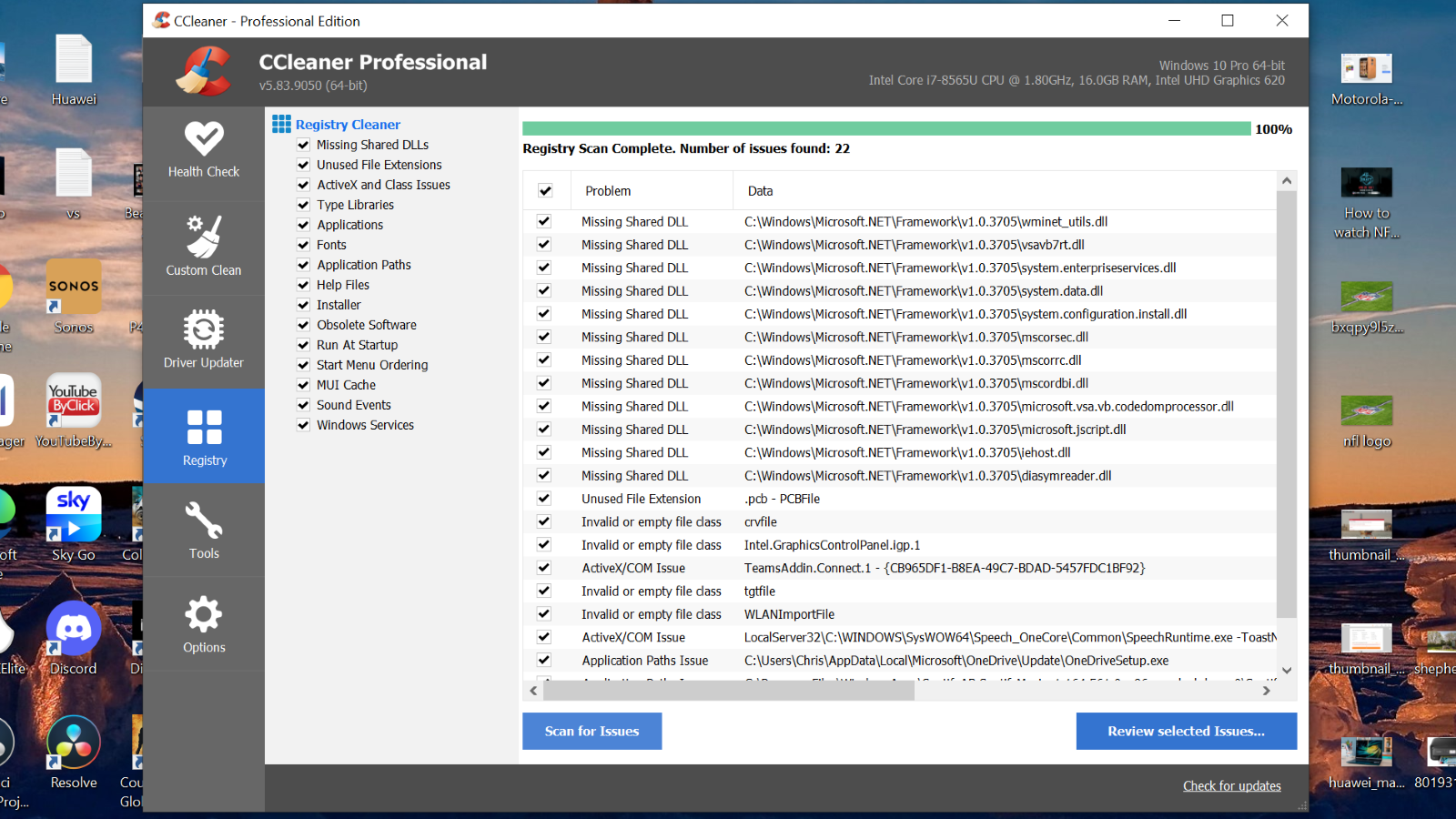Select the bxqpy9l5z desktop image file

(x=1366, y=308)
